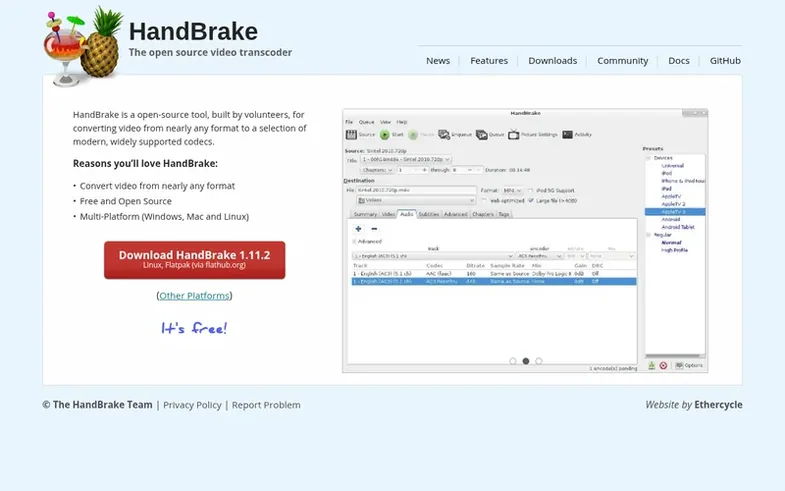This screenshot has height=491, width=785.
Task: Toggle the Web optimized checkbox
Action: point(484,201)
